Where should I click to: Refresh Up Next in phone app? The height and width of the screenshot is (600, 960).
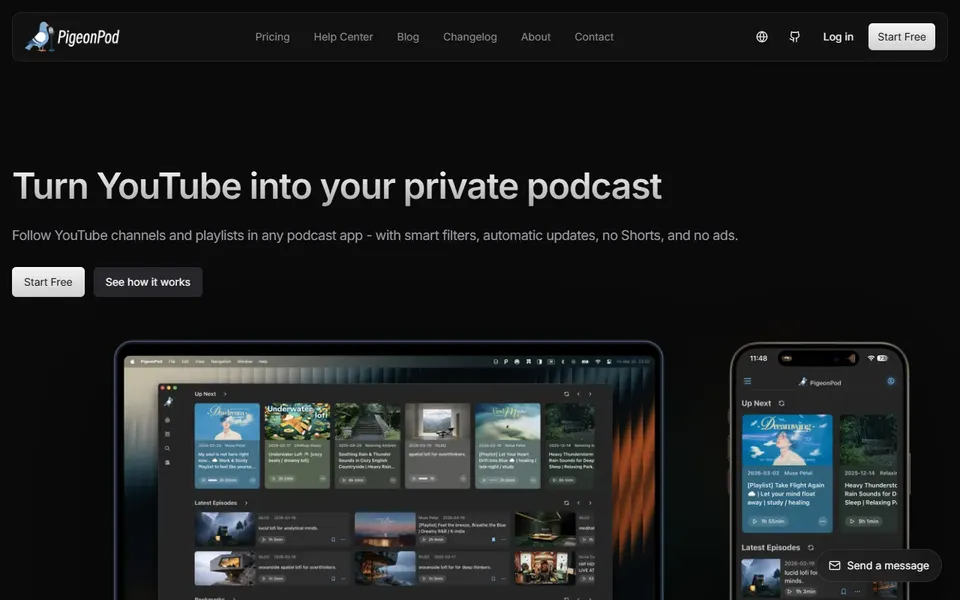782,403
